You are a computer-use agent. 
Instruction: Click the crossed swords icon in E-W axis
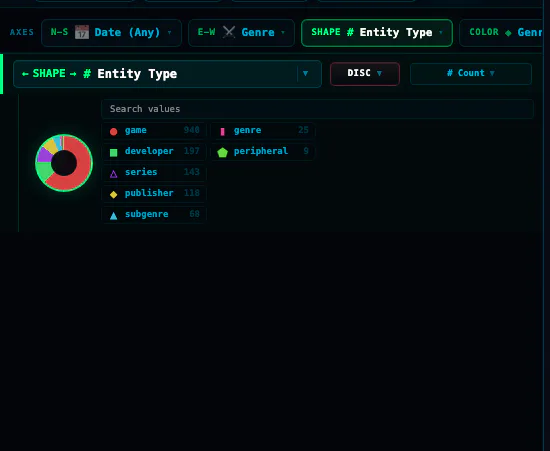click(229, 32)
